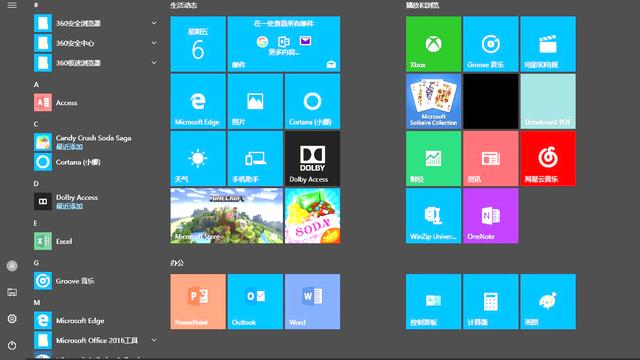The width and height of the screenshot is (640, 360).
Task: Click the letter G section header
Action: point(36,263)
